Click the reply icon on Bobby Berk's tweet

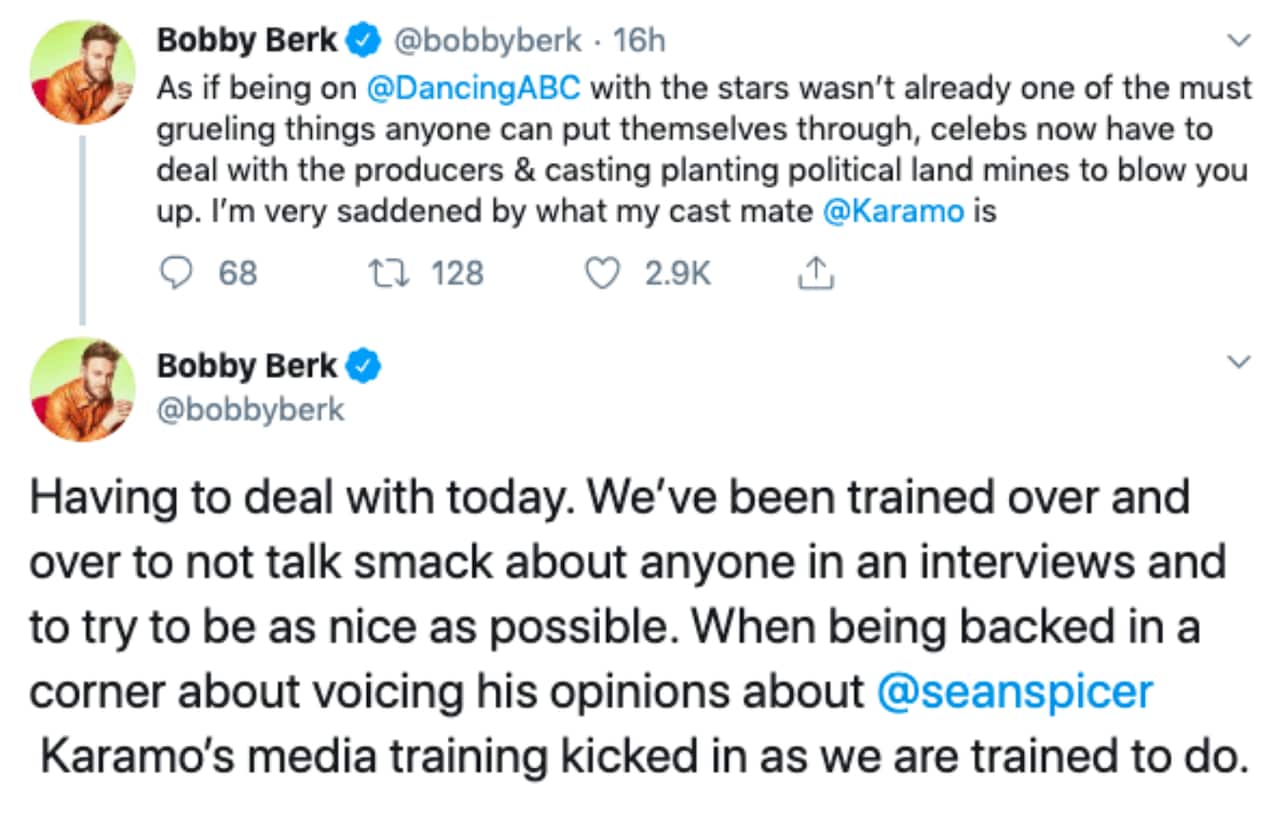pos(178,272)
